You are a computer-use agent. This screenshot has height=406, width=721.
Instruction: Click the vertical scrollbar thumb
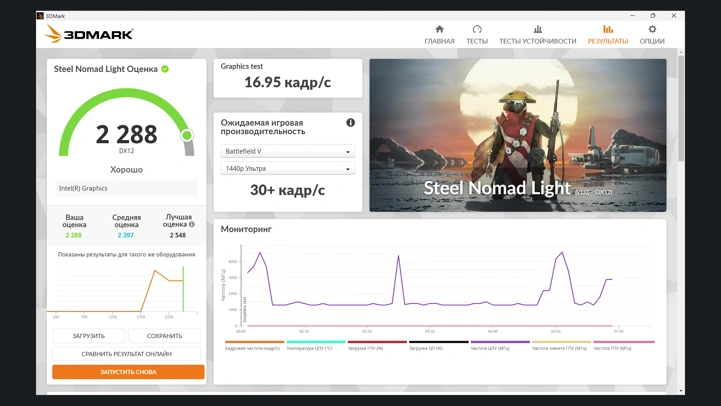click(681, 108)
